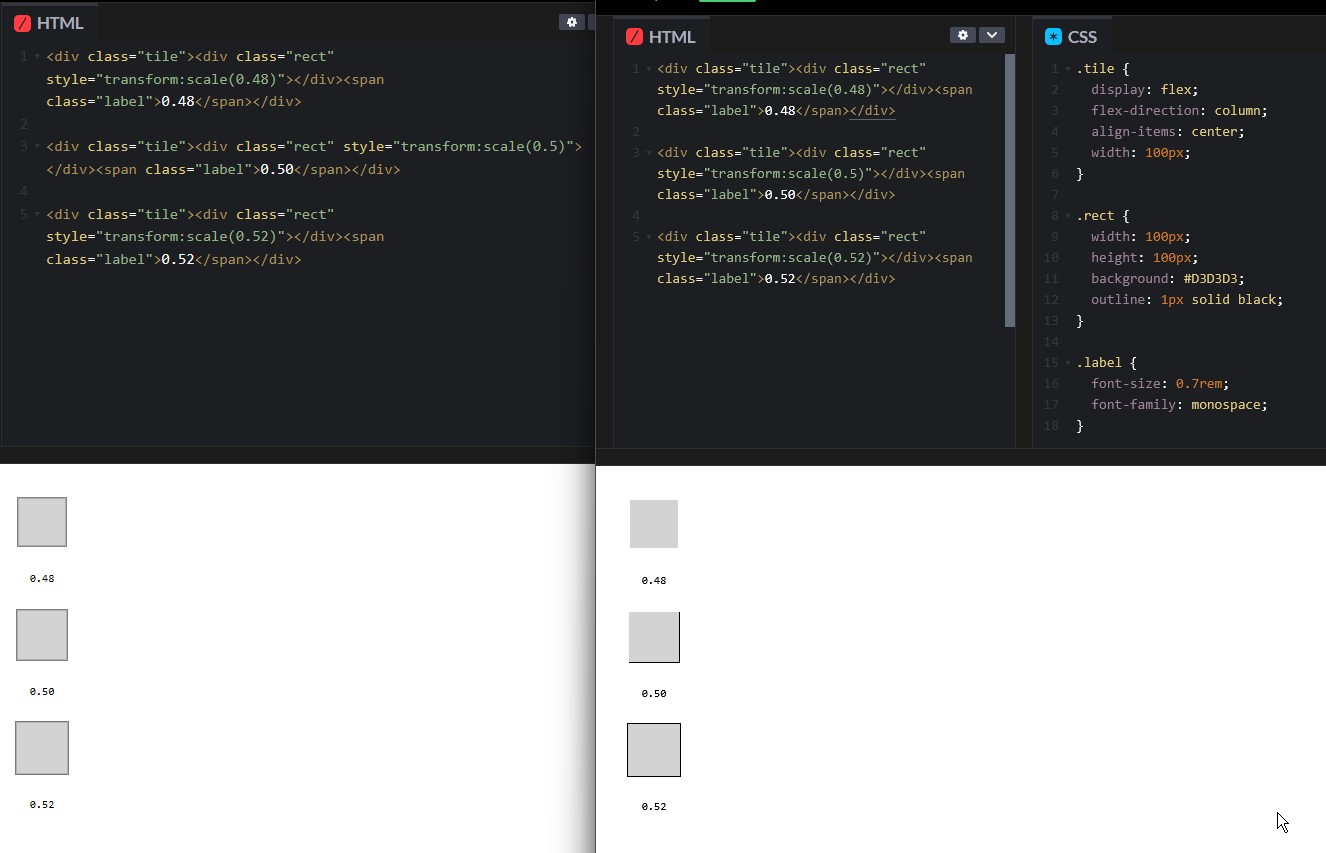This screenshot has height=853, width=1326.
Task: Fold line 3 in the left HTML editor
Action: [x=37, y=147]
